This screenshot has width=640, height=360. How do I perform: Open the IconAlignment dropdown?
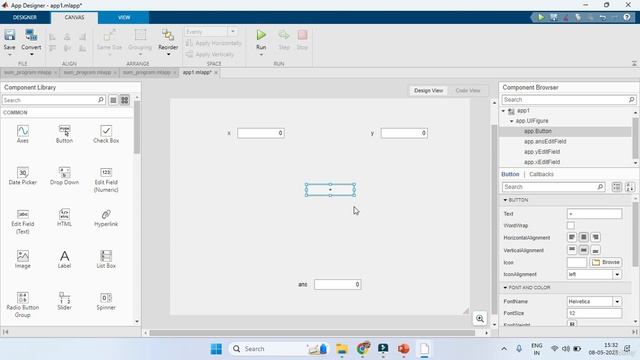tap(617, 274)
